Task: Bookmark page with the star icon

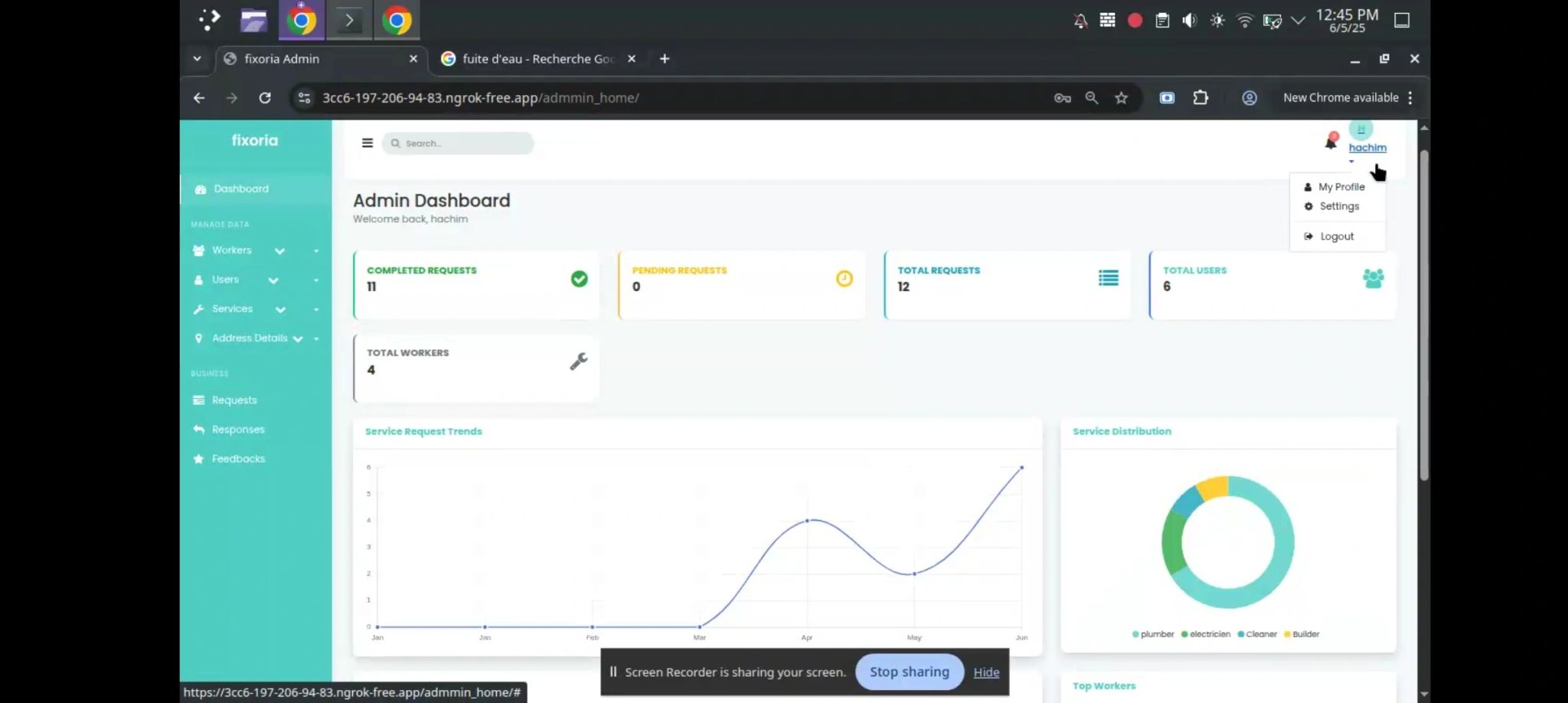Action: pyautogui.click(x=1121, y=98)
